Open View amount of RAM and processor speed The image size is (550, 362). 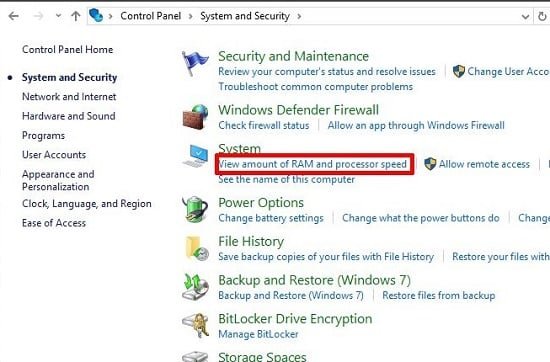click(x=313, y=164)
